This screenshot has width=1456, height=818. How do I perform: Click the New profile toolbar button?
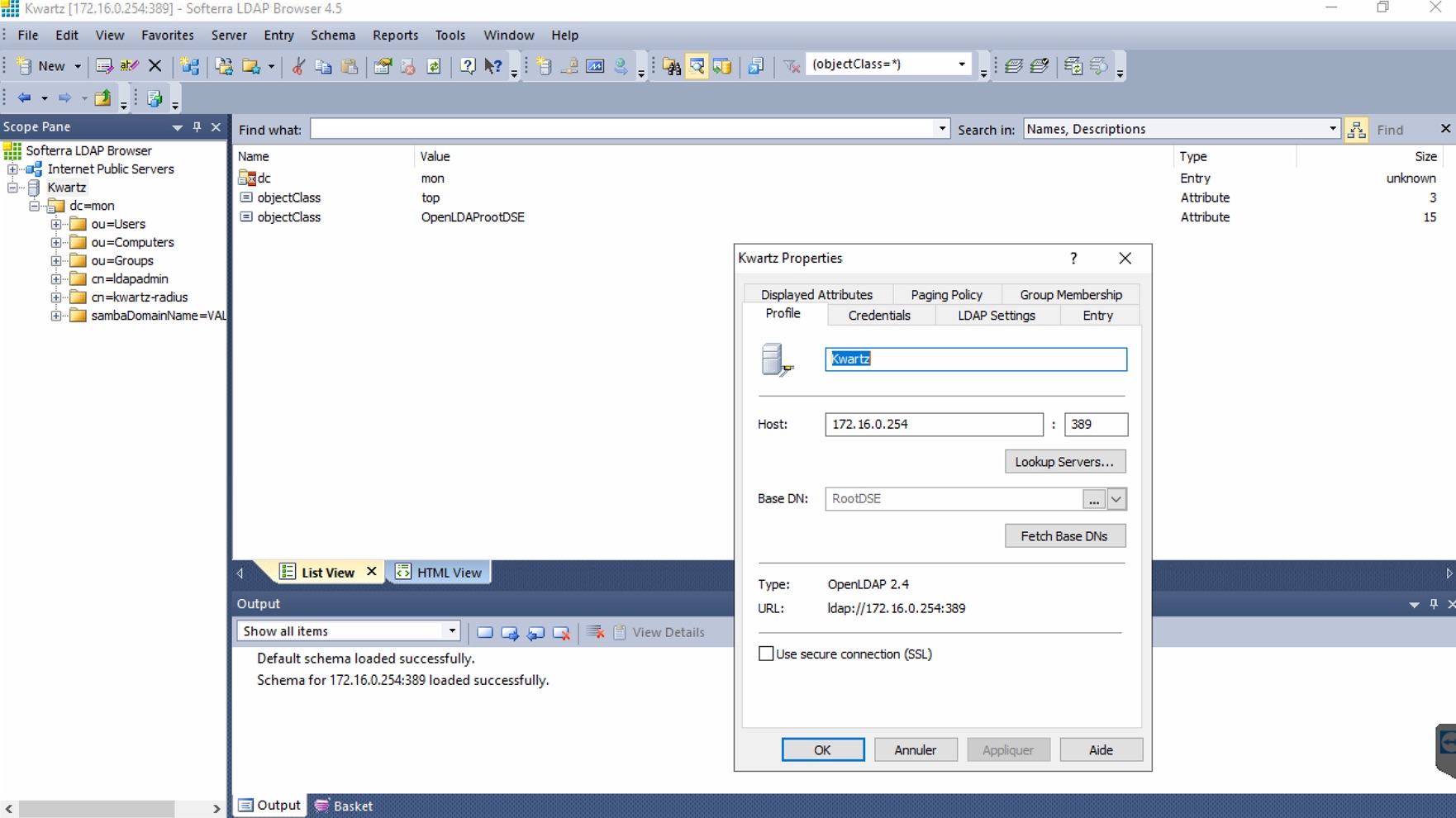tap(41, 66)
